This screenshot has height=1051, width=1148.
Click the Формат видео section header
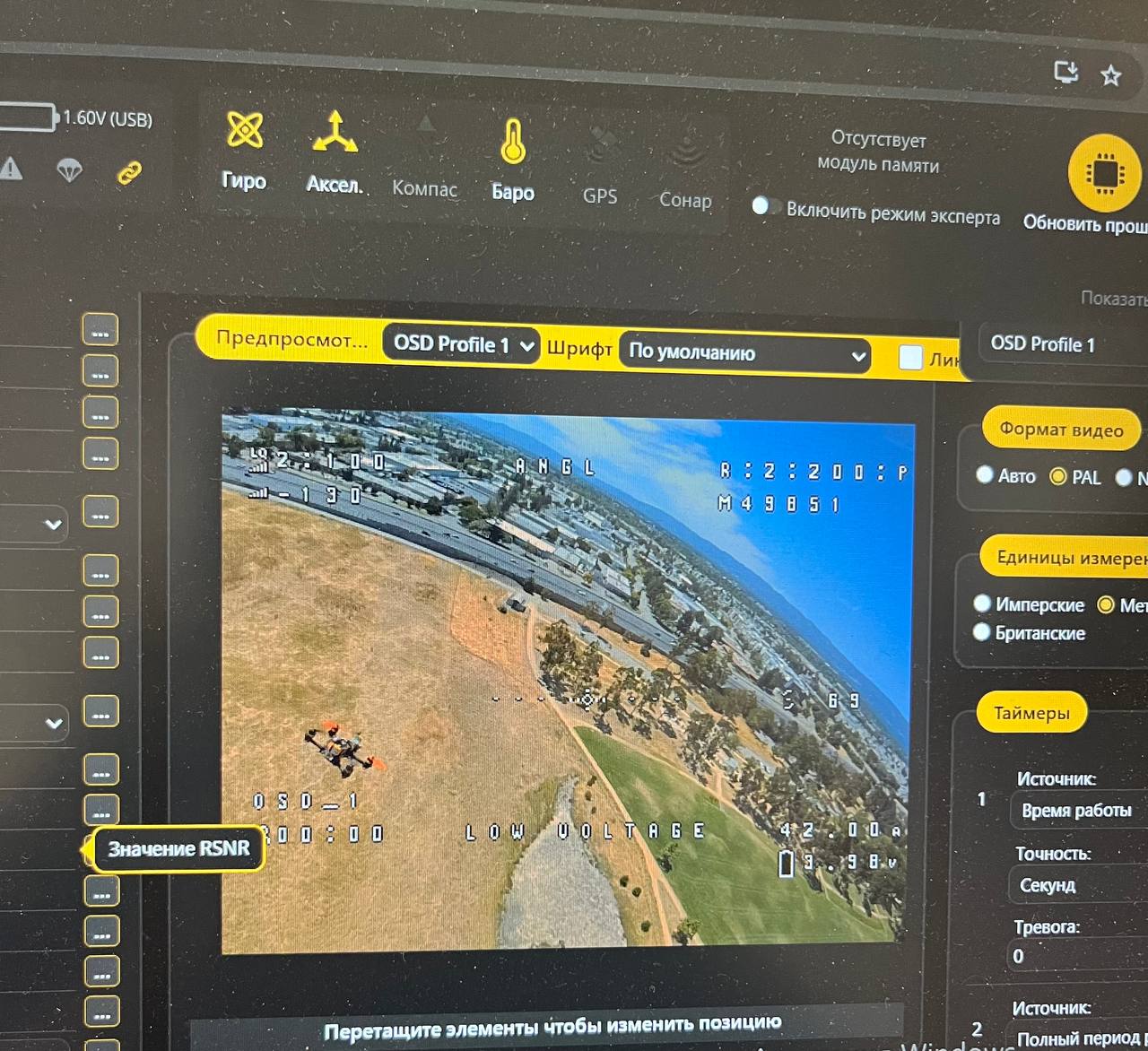pos(1061,430)
